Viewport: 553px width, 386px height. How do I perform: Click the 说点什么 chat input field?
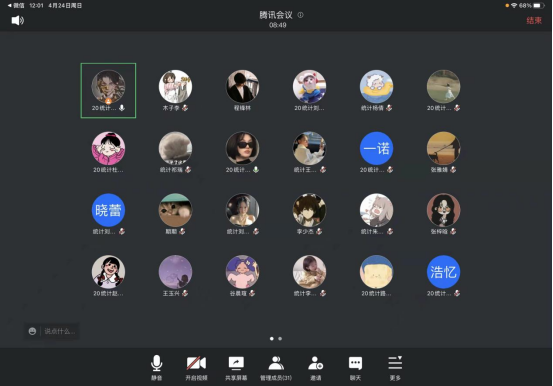pos(51,331)
